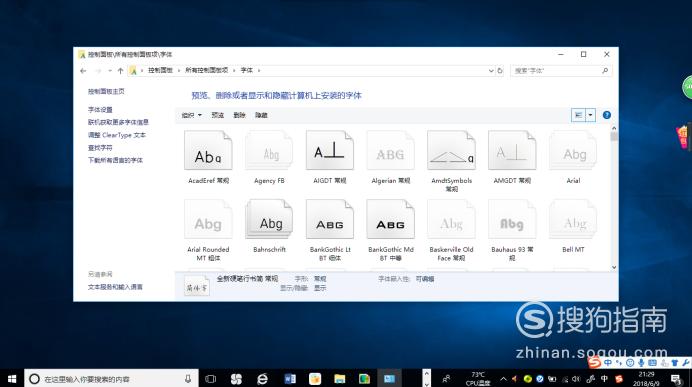This screenshot has height=387, width=692.
Task: Select the Agency FB font
Action: pos(269,158)
